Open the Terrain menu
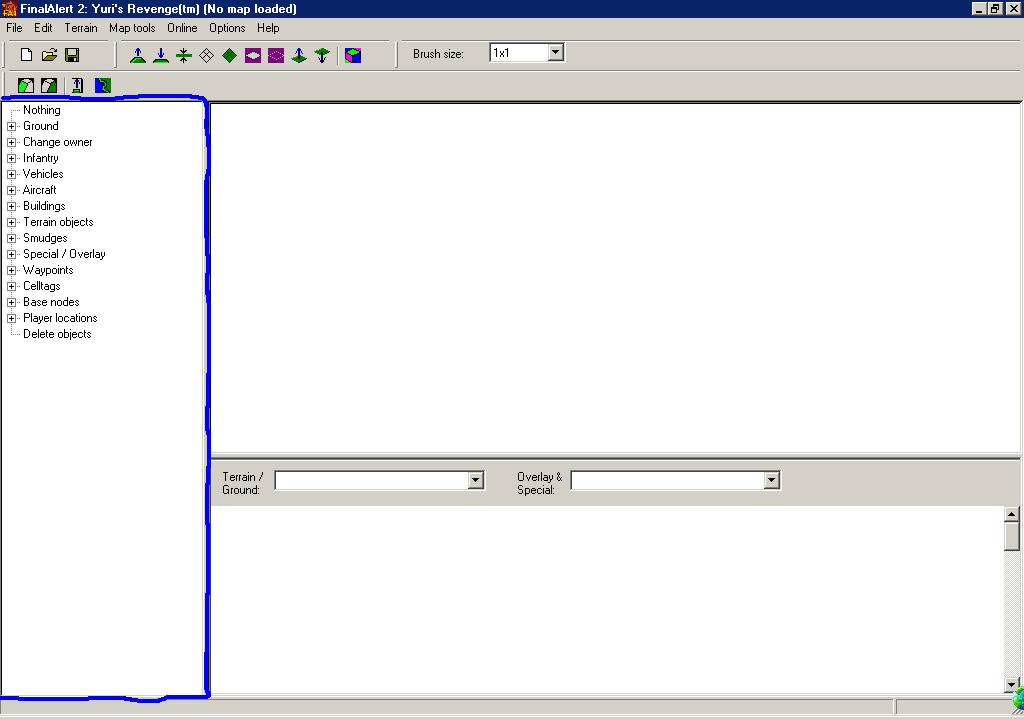 [81, 28]
